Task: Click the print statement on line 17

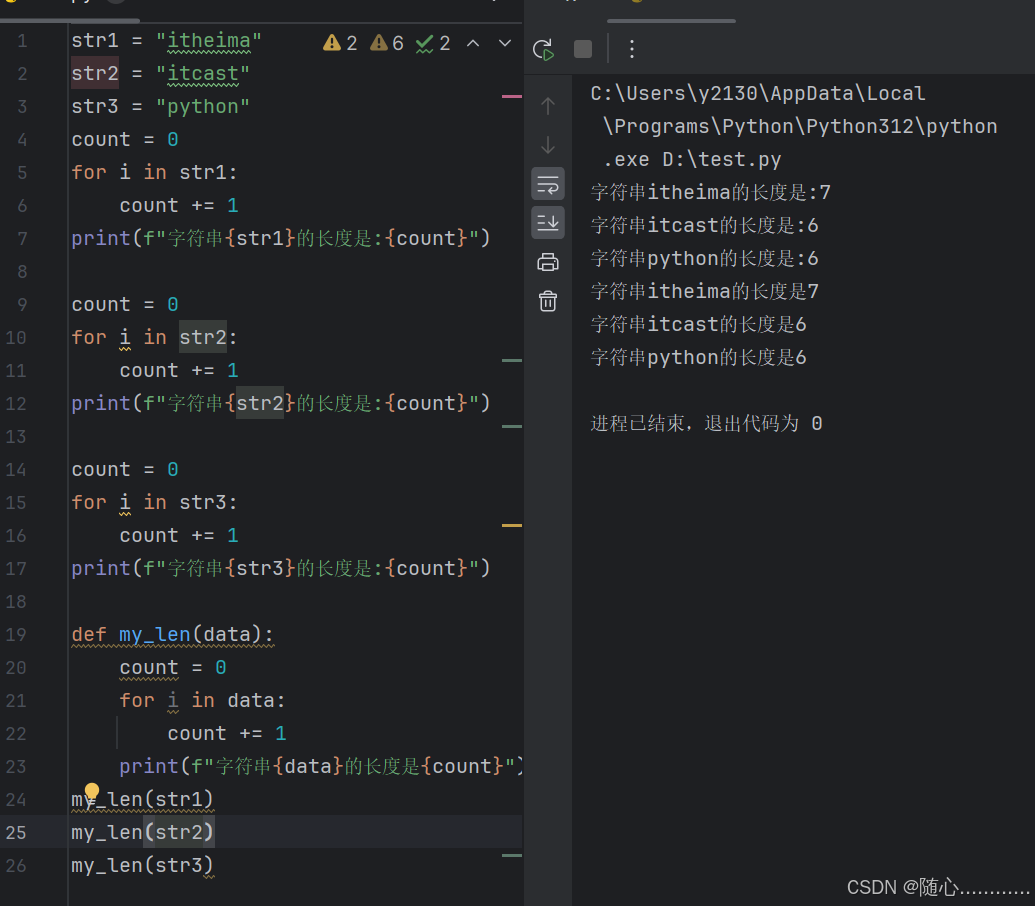Action: coord(281,569)
